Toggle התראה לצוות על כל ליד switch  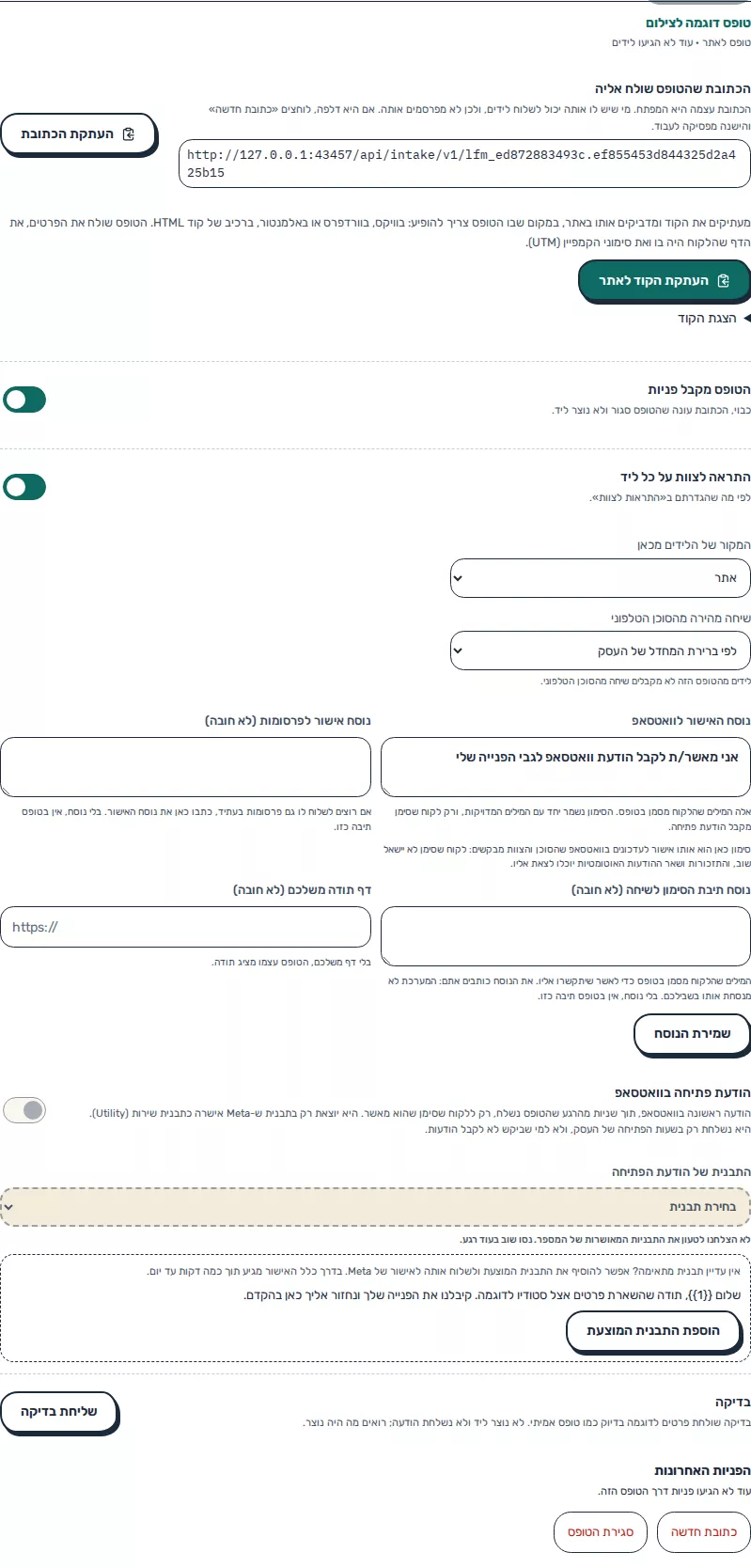24,487
